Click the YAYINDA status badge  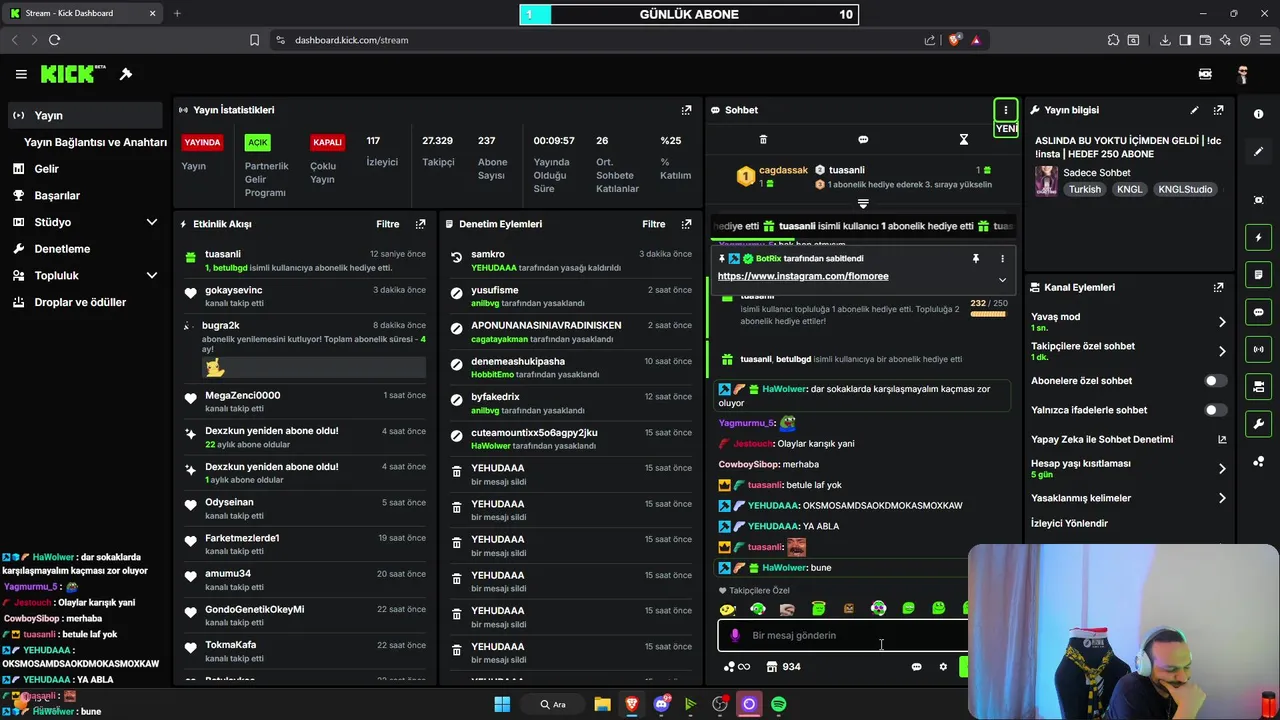click(x=202, y=142)
